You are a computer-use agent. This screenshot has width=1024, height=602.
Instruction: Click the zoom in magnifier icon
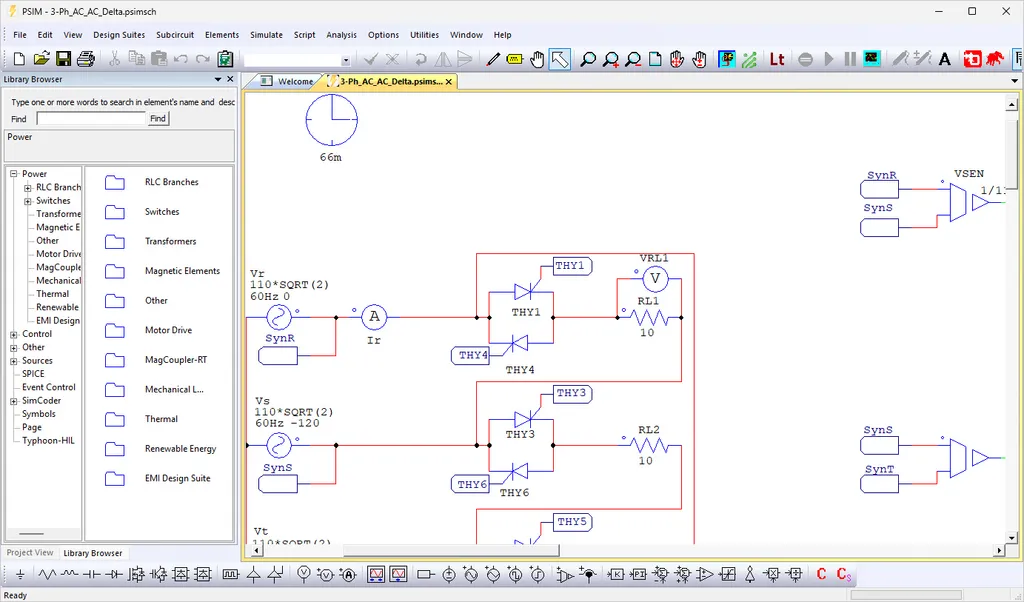[x=611, y=59]
